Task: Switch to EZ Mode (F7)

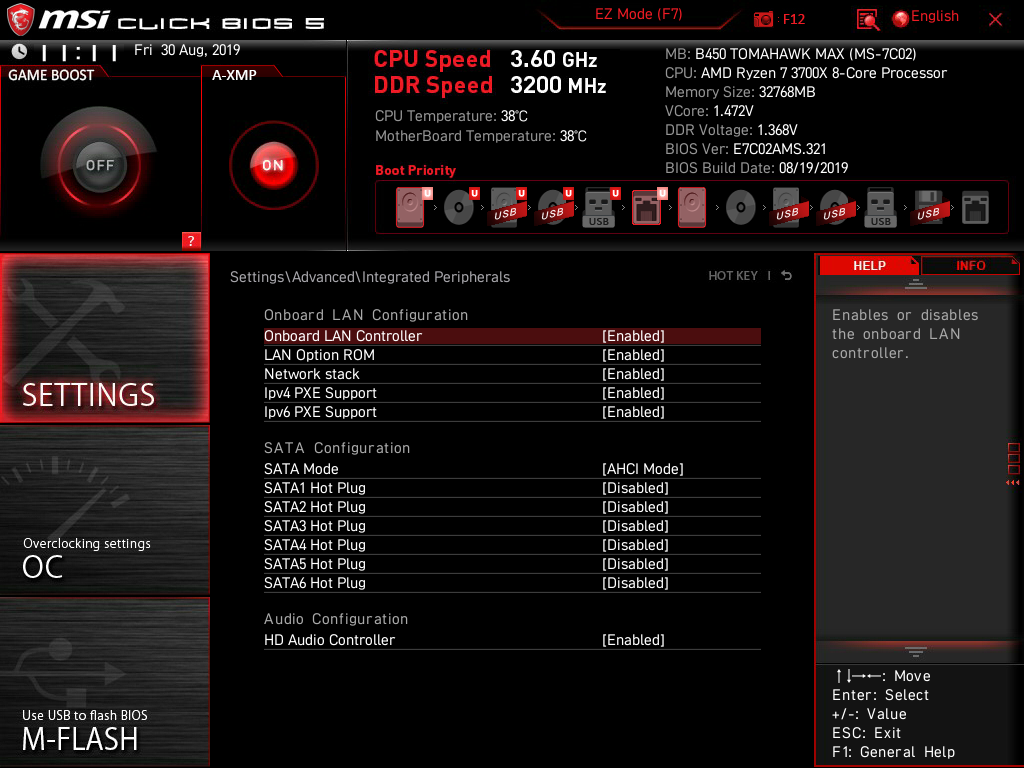Action: (638, 14)
